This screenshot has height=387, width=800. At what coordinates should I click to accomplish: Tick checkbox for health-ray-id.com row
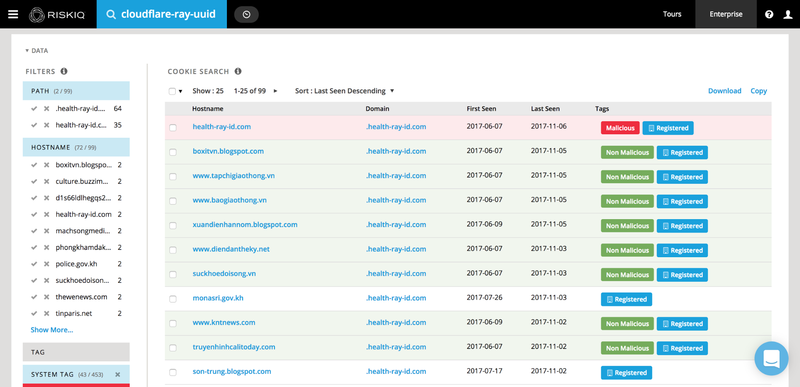coord(173,127)
